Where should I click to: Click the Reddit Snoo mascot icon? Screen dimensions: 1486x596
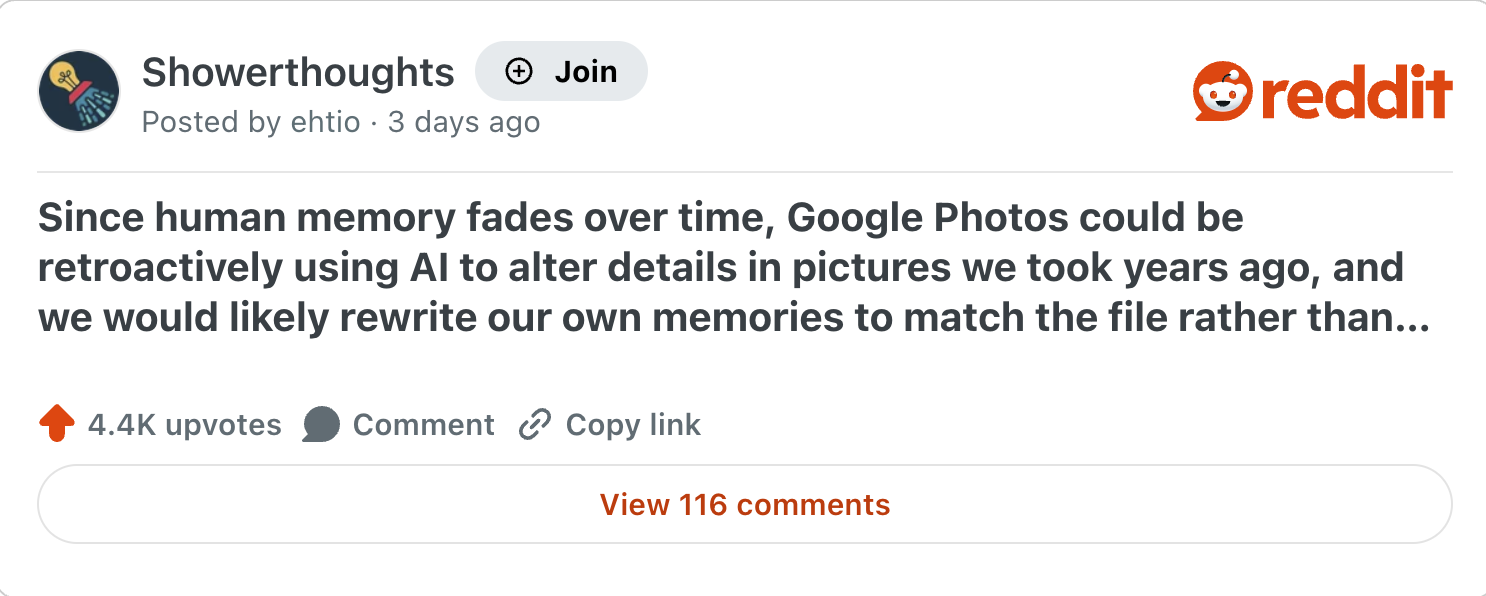(x=1222, y=93)
